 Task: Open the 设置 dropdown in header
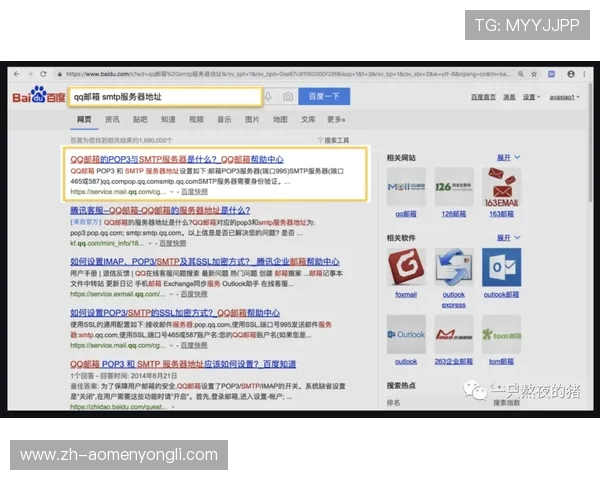tap(532, 97)
